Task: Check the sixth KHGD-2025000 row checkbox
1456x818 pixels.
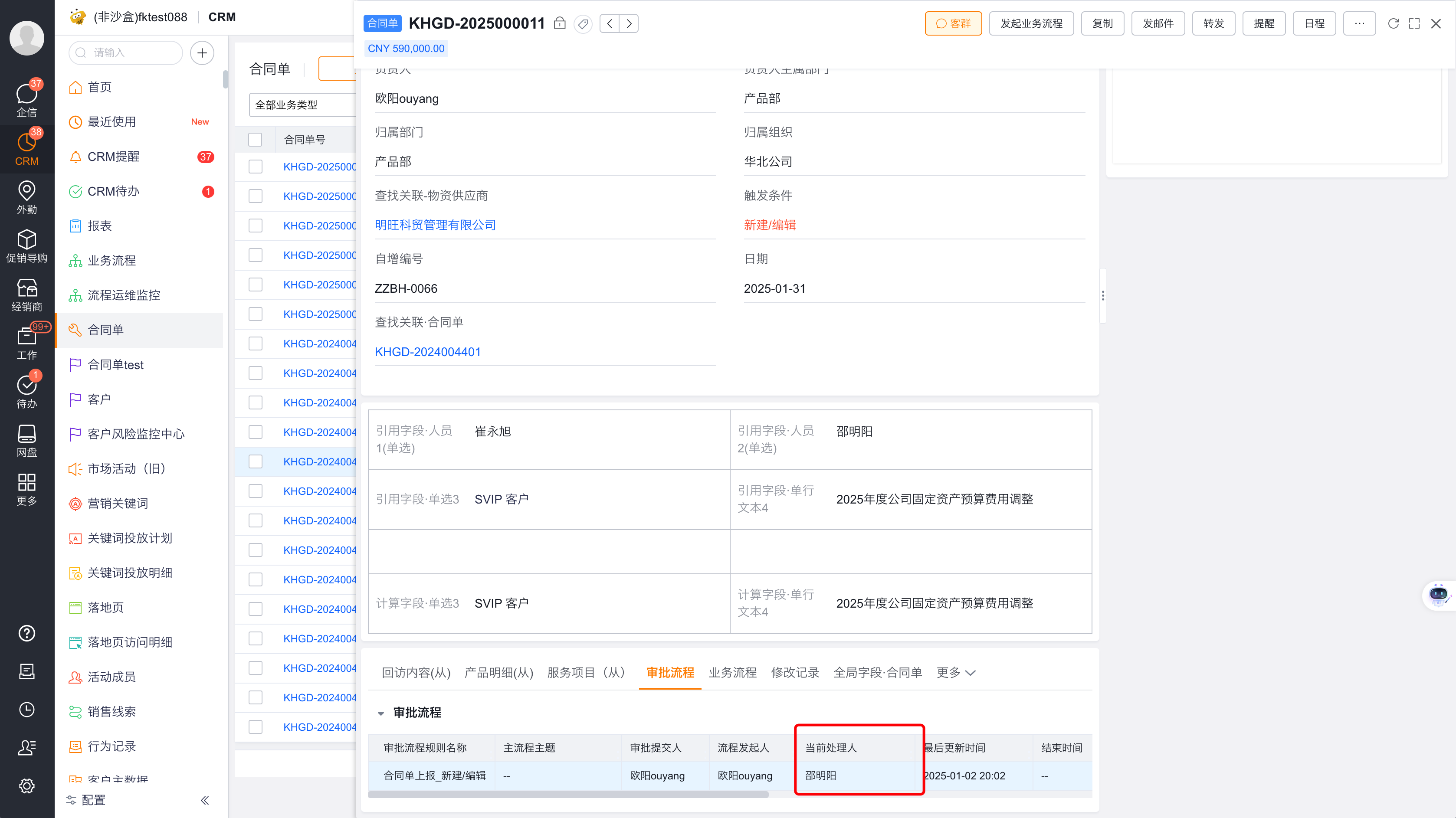Action: click(256, 314)
